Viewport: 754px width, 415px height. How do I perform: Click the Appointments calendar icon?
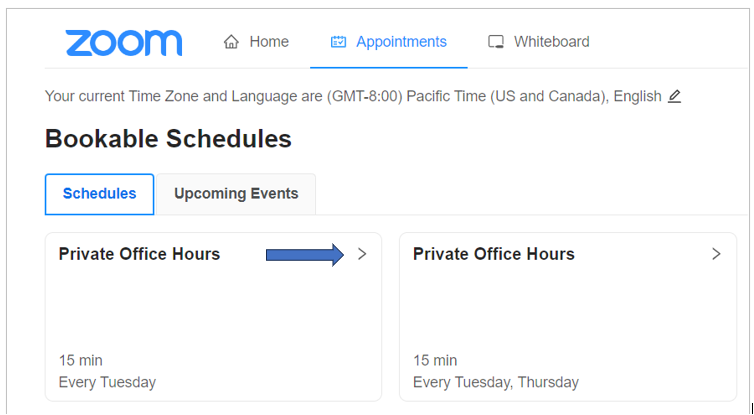tap(338, 42)
